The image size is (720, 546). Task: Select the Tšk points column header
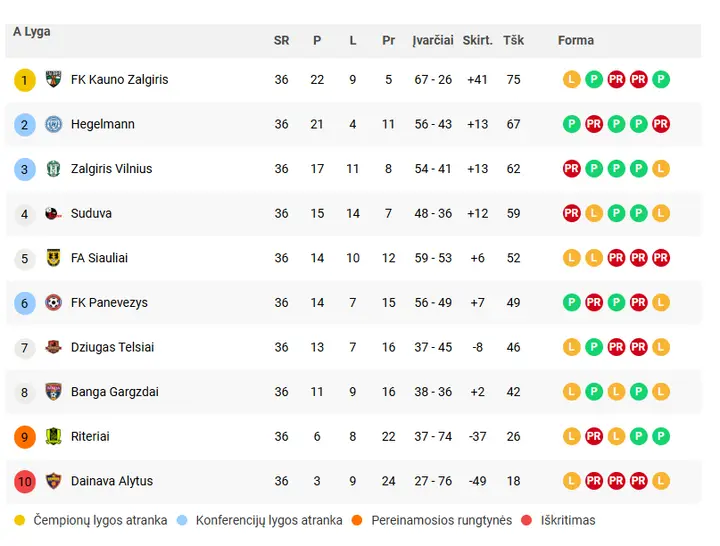point(513,40)
